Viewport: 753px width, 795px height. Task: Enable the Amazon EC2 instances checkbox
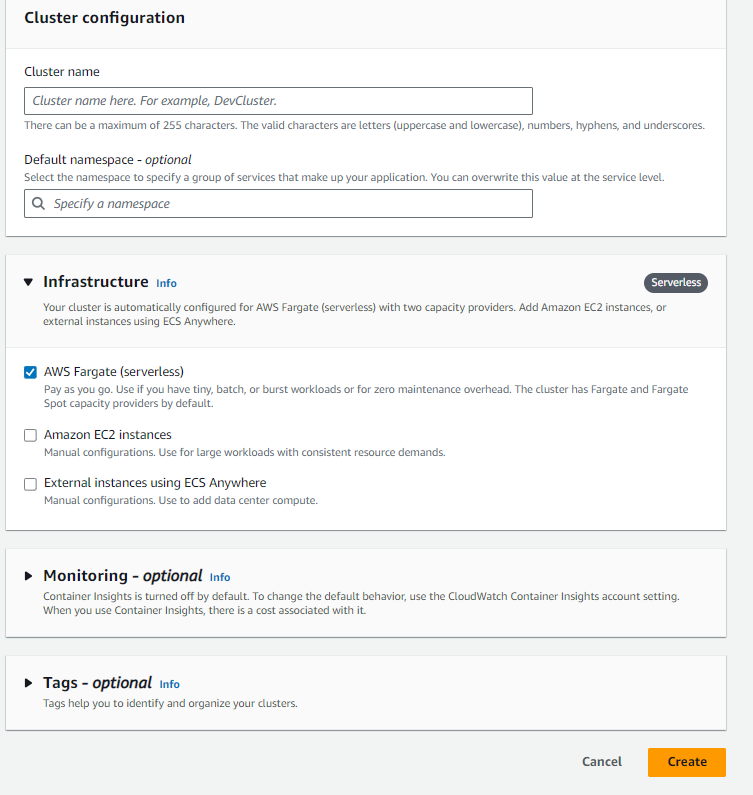point(30,435)
